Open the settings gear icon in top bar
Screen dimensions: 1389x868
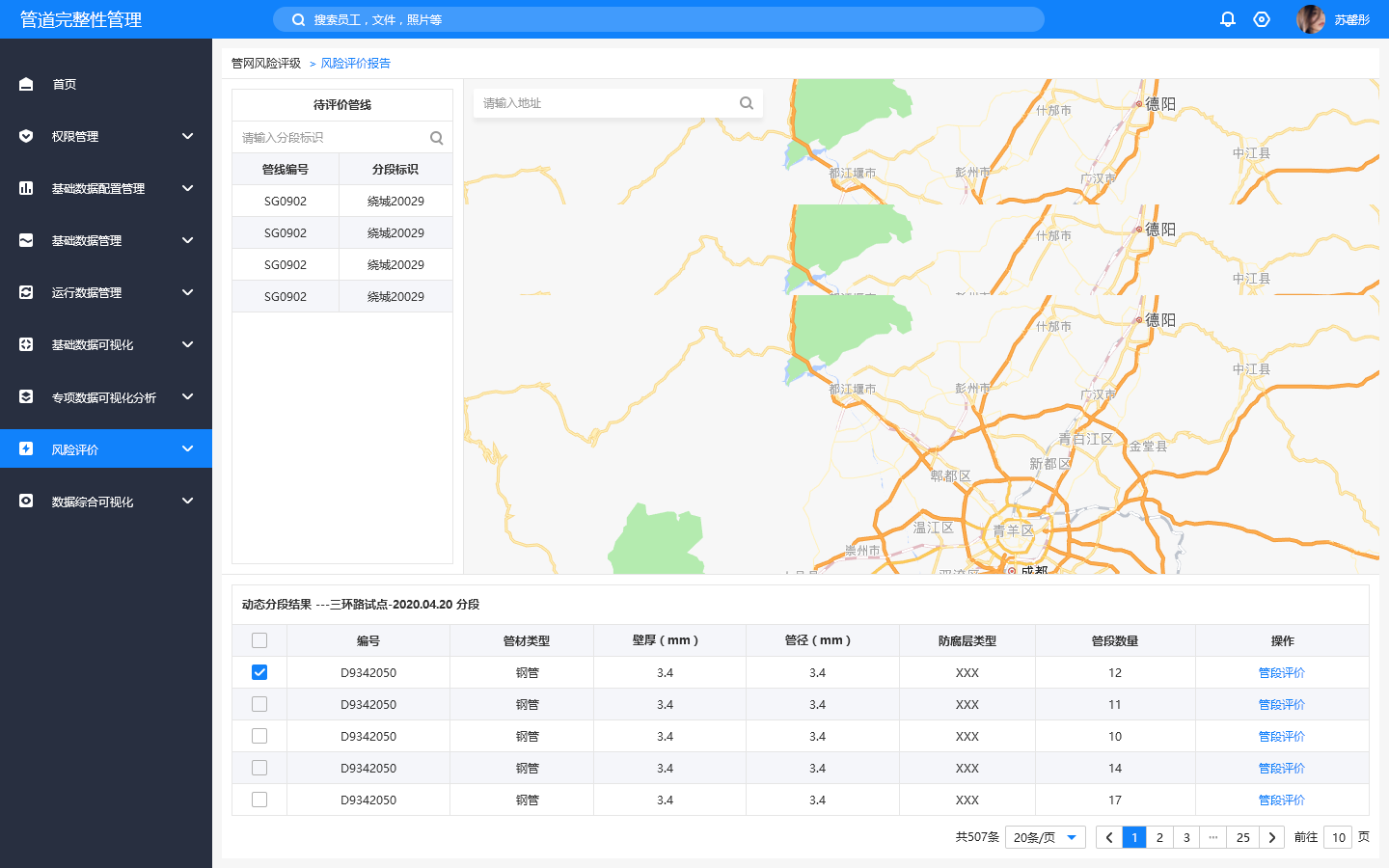pos(1262,18)
